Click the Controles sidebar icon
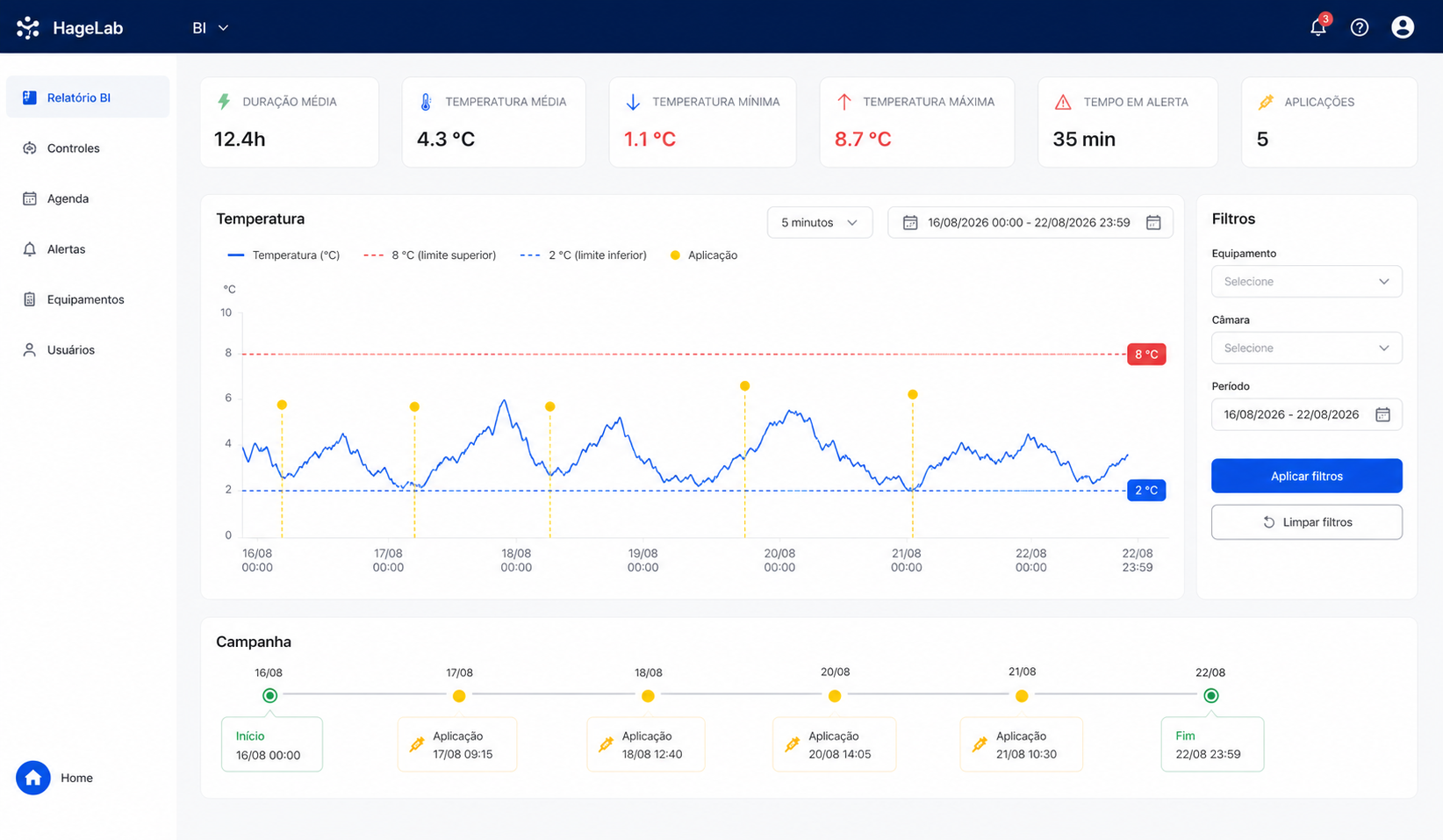 click(30, 148)
